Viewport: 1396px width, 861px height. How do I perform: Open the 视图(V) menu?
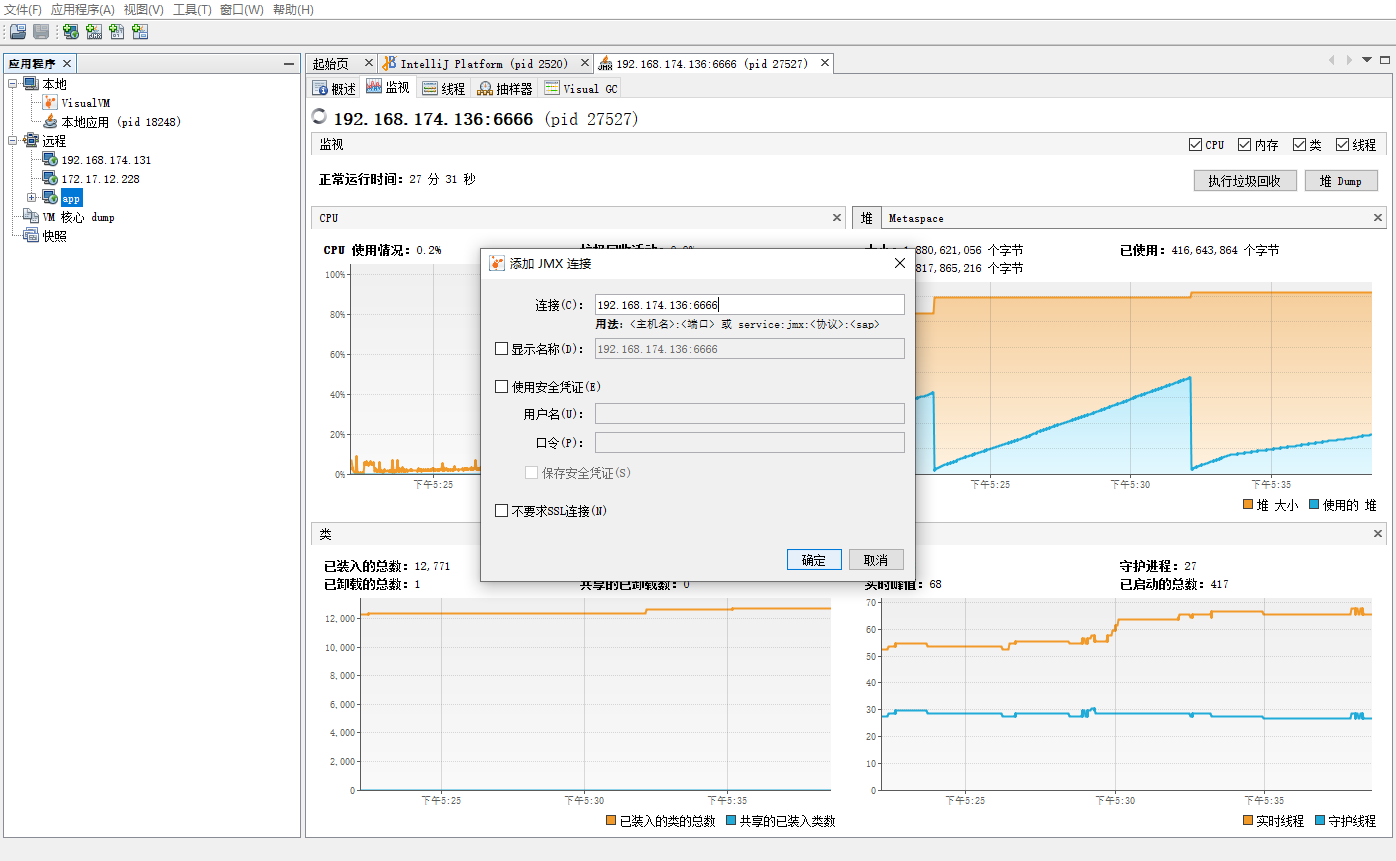144,9
